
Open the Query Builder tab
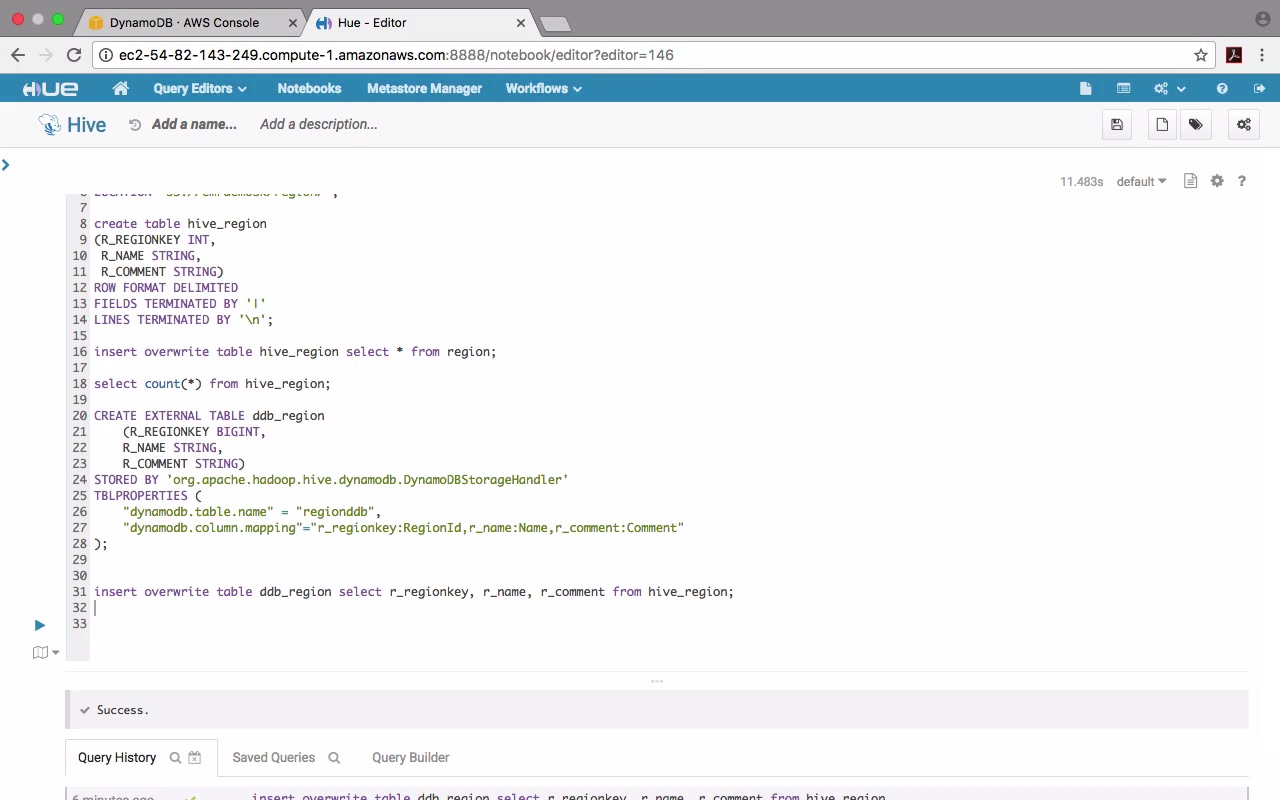tap(410, 758)
